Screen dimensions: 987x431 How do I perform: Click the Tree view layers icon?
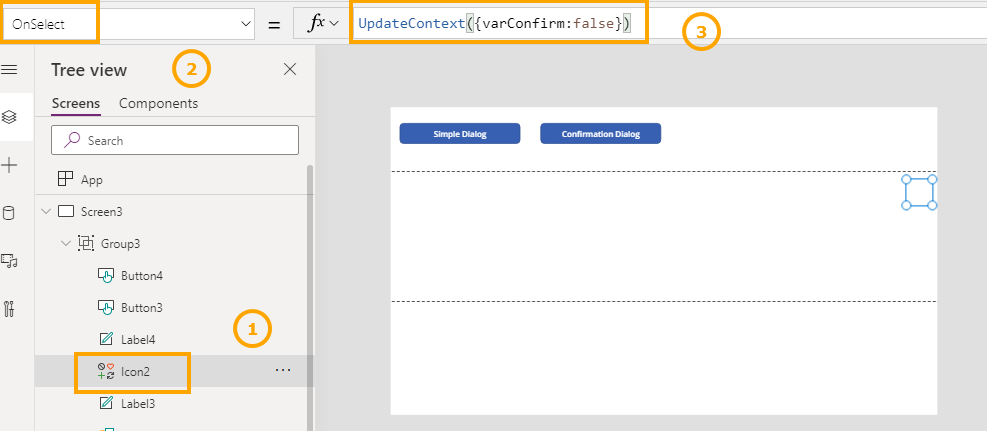point(10,117)
